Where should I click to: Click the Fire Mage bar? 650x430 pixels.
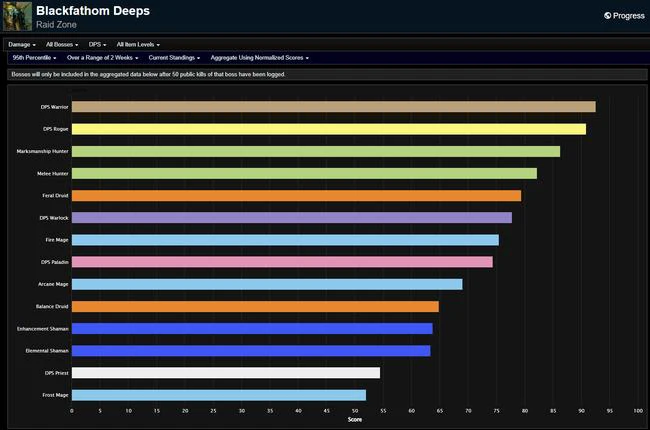[285, 240]
